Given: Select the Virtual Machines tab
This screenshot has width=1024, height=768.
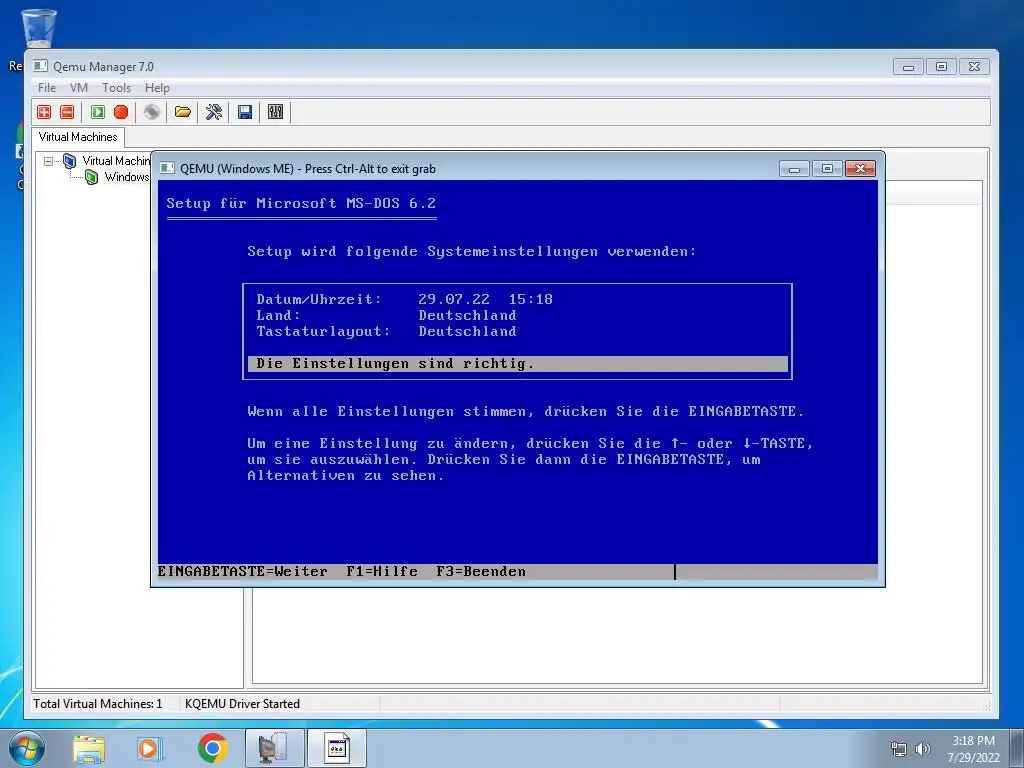Looking at the screenshot, I should pos(78,137).
